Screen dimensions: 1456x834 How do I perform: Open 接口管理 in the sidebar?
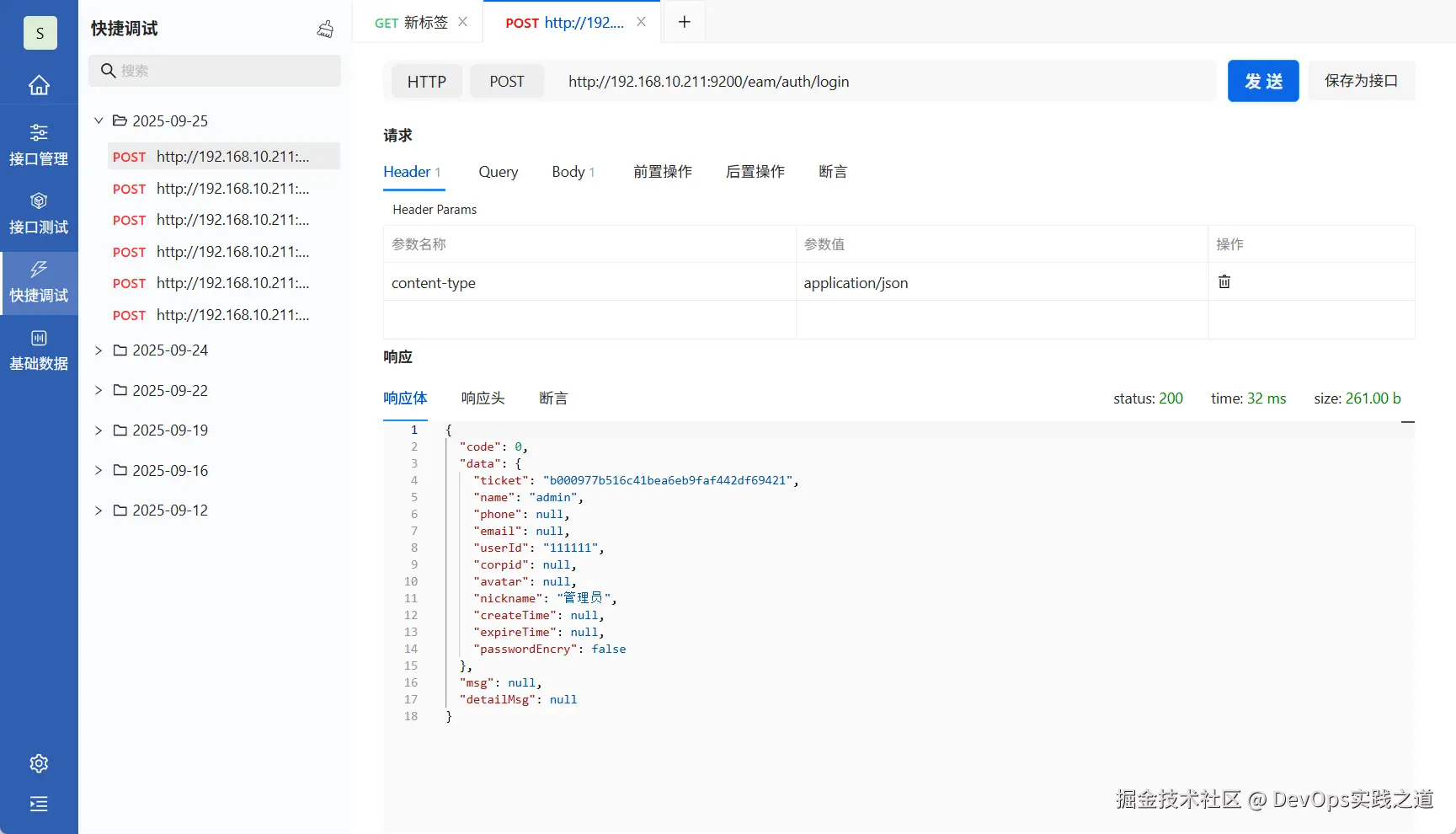pos(39,144)
